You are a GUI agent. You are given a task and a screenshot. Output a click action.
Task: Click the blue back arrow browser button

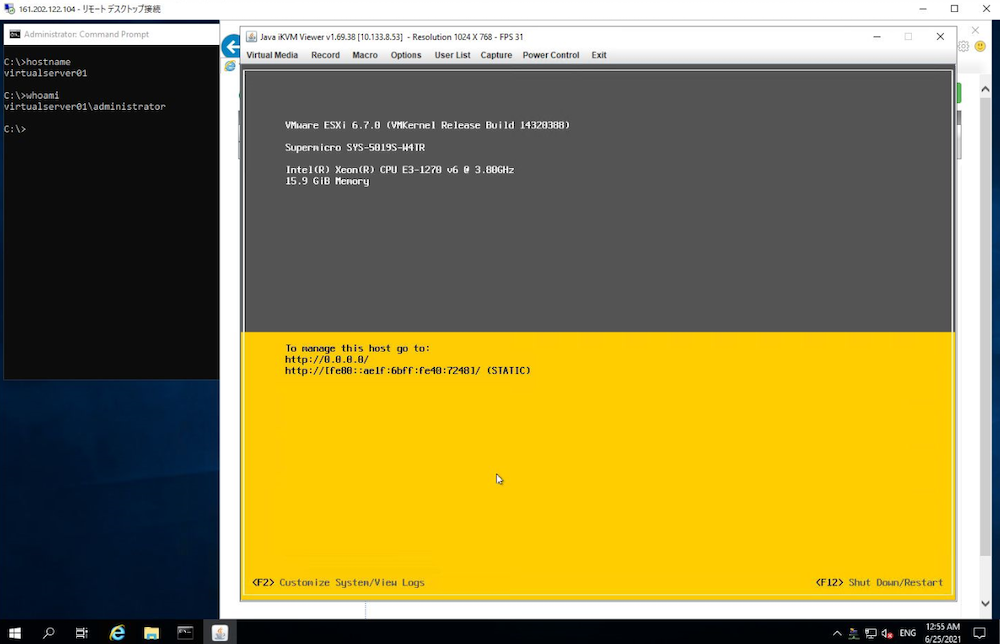230,46
